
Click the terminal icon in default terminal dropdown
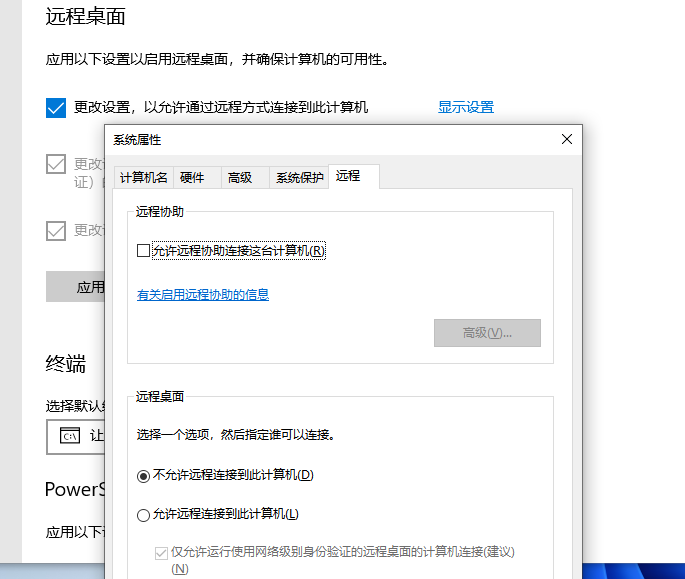[70, 435]
